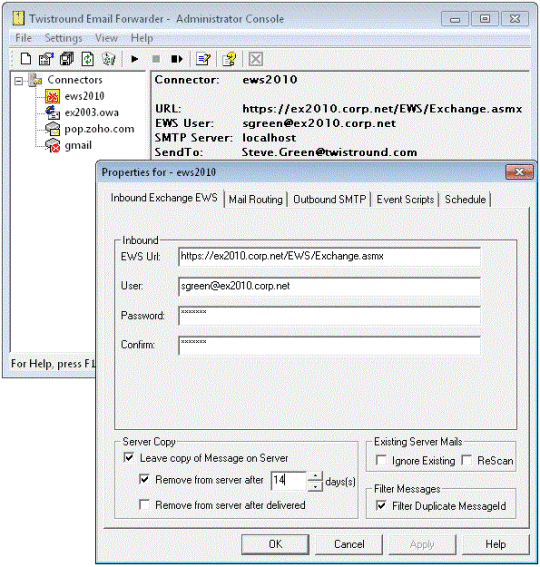Click the New connector blank page icon

pos(25,59)
